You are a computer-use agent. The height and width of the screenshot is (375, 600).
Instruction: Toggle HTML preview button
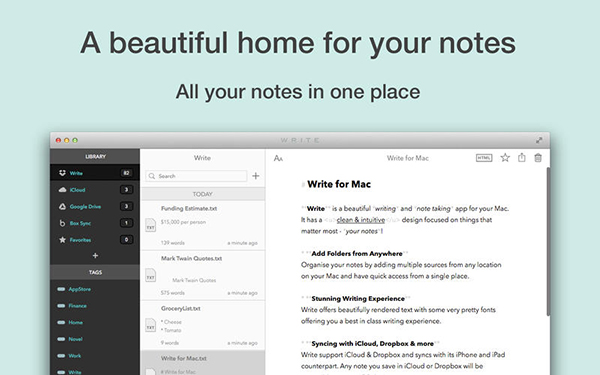coord(484,158)
